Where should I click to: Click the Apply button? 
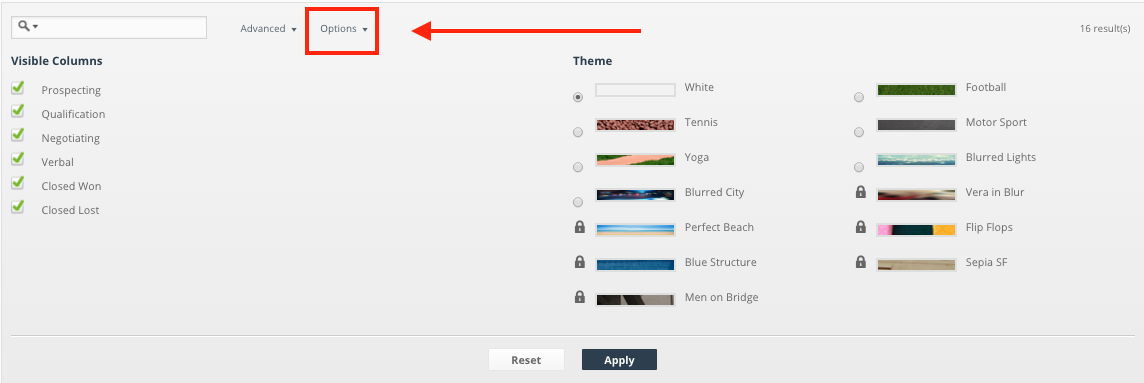[619, 360]
